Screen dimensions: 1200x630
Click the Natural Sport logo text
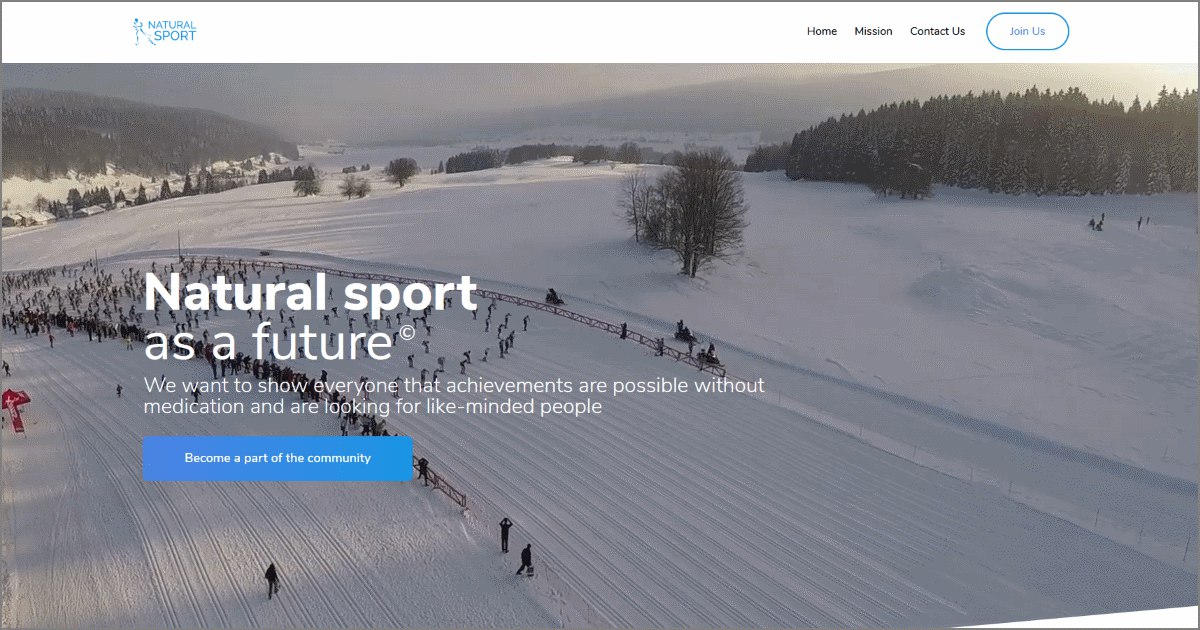point(175,31)
